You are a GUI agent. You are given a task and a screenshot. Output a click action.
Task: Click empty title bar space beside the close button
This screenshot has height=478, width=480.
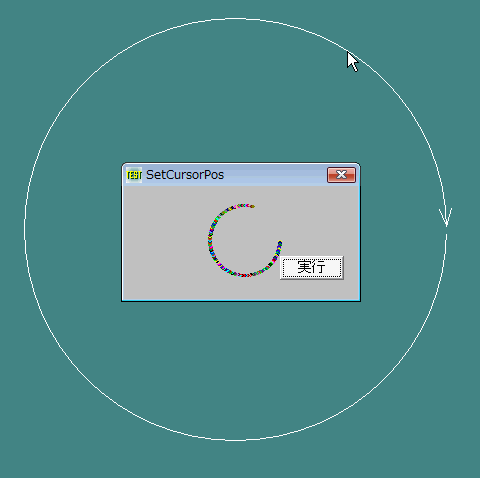(x=275, y=175)
